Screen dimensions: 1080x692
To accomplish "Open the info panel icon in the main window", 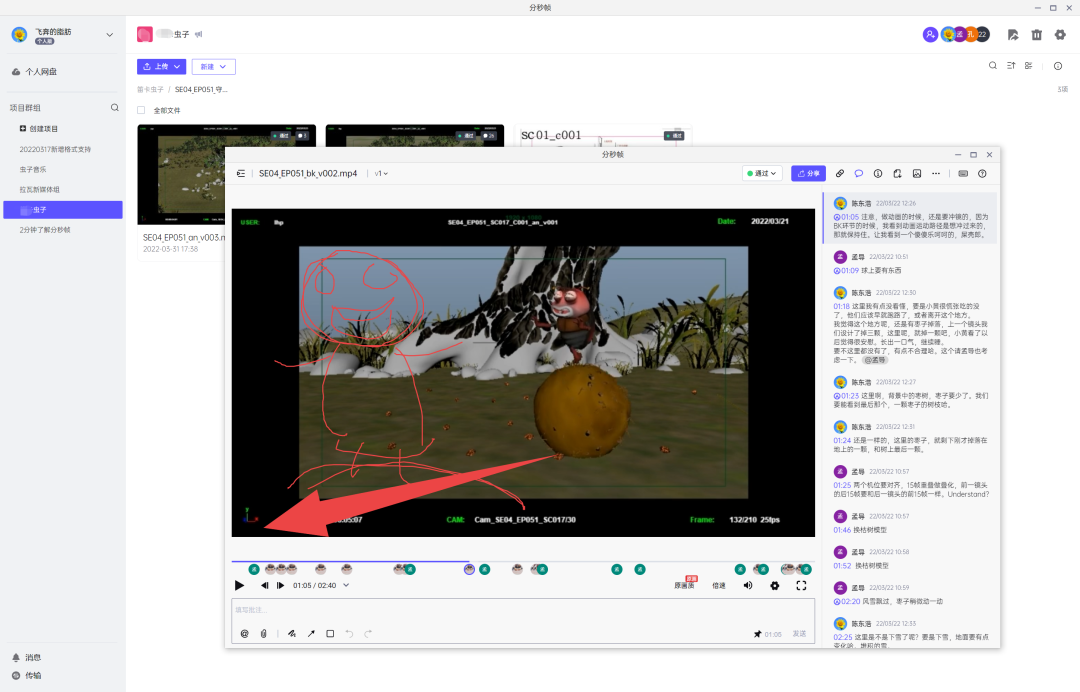I will (1058, 66).
